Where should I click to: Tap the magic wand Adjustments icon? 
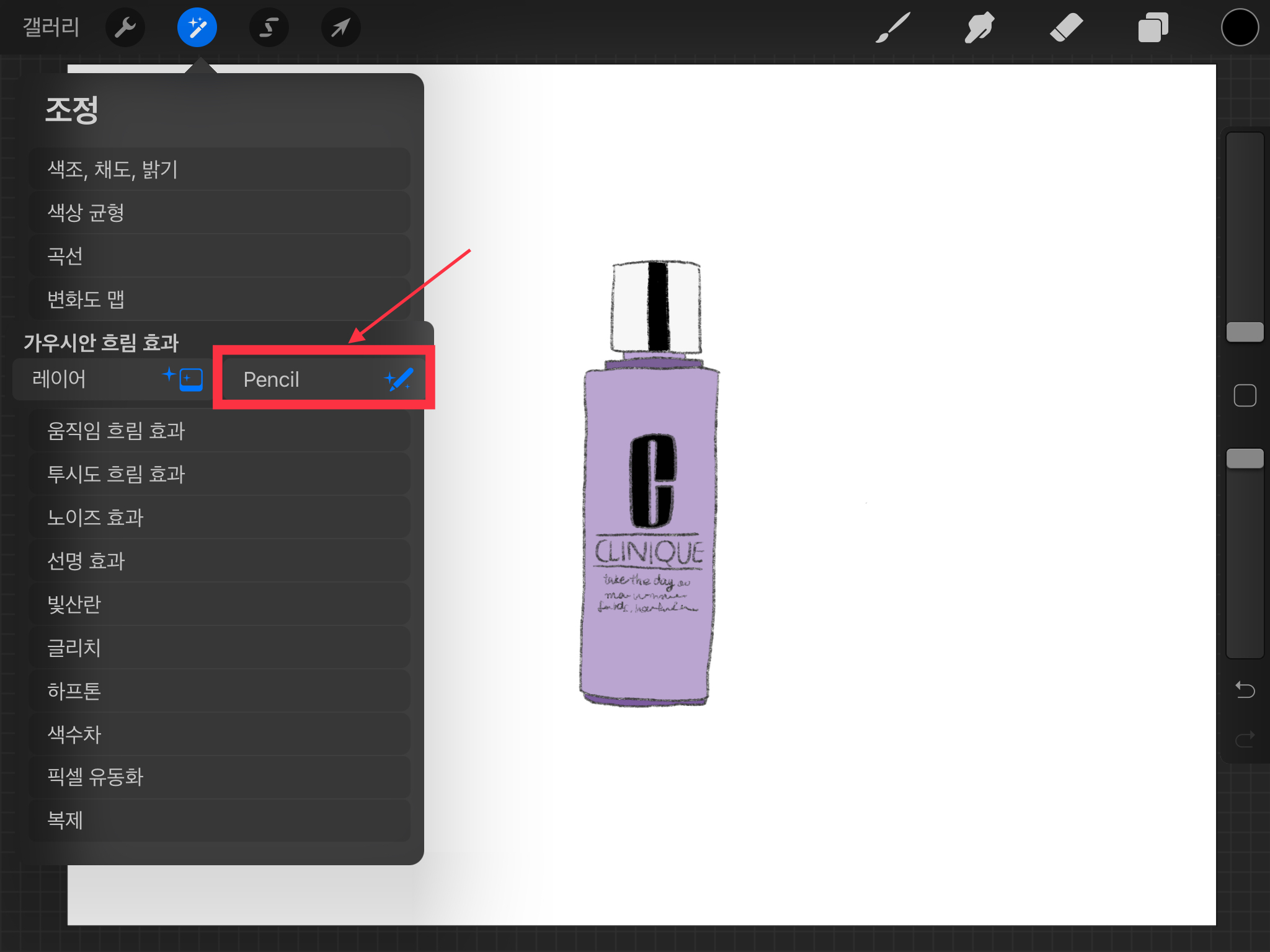coord(197,28)
